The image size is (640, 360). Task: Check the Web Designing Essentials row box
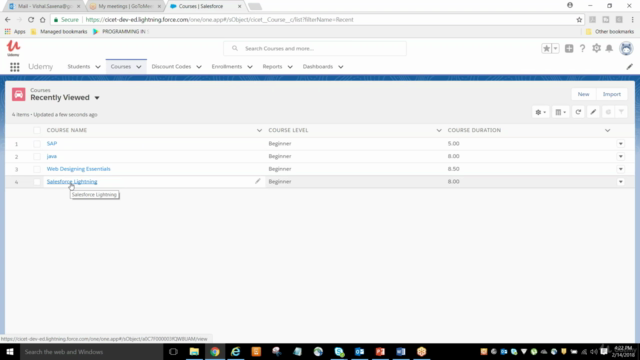[37, 169]
